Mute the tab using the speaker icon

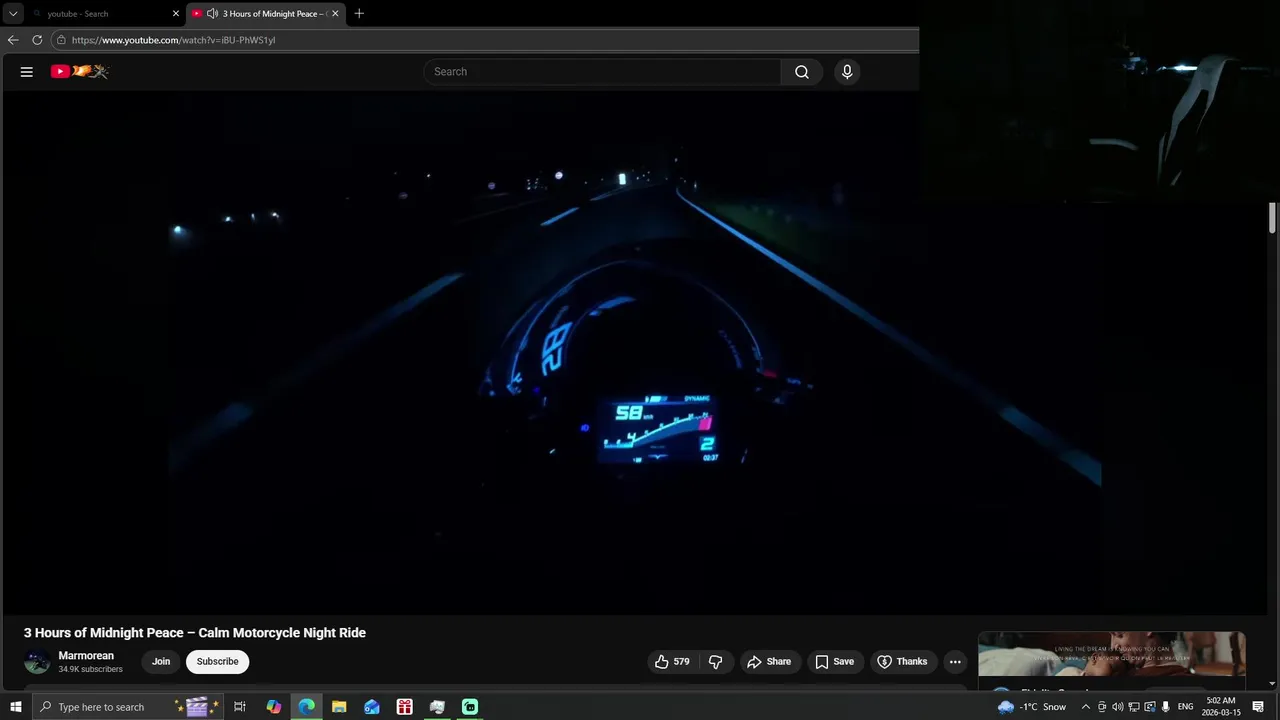pyautogui.click(x=212, y=14)
